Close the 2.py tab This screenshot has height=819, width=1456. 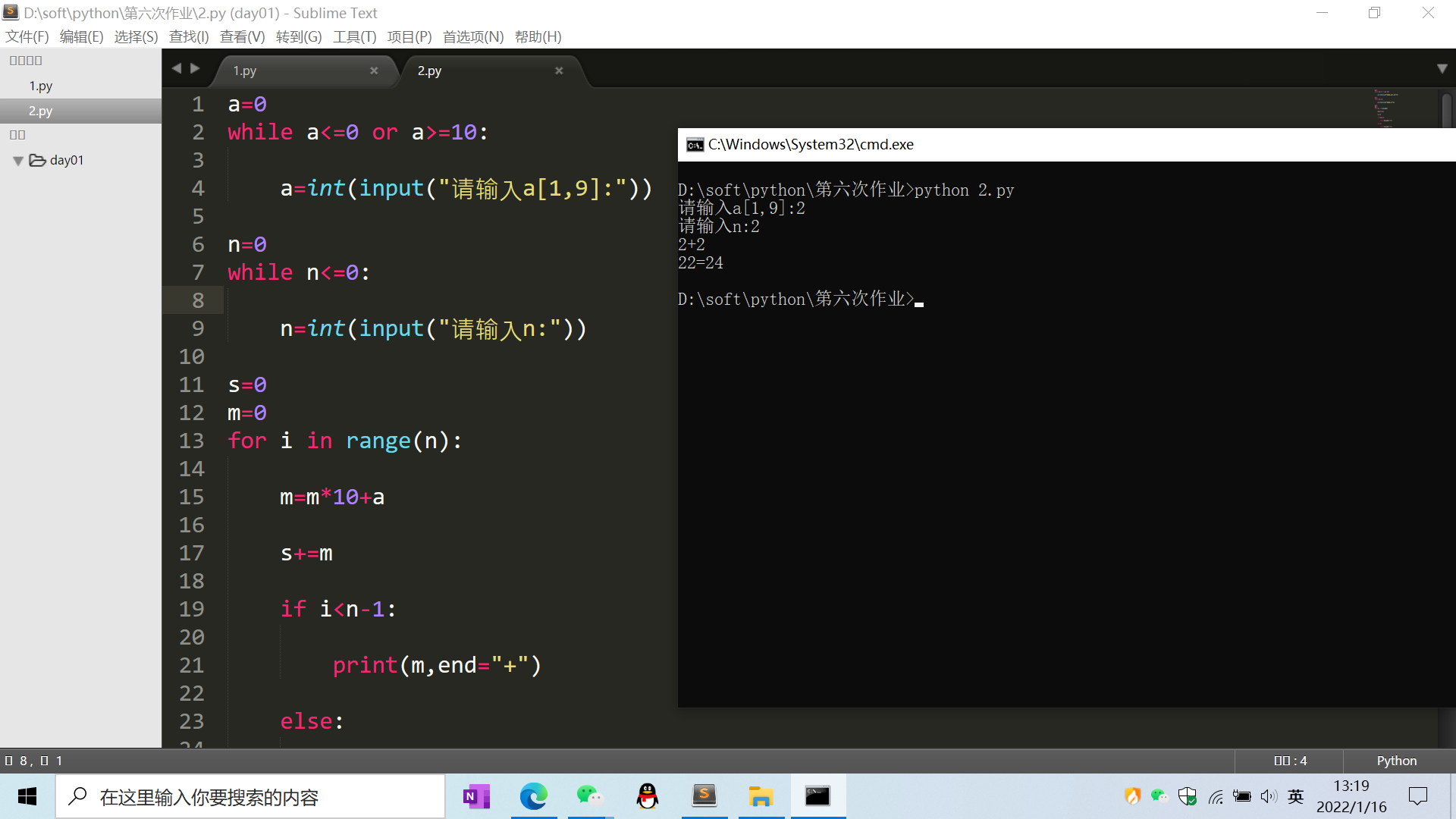click(x=559, y=71)
